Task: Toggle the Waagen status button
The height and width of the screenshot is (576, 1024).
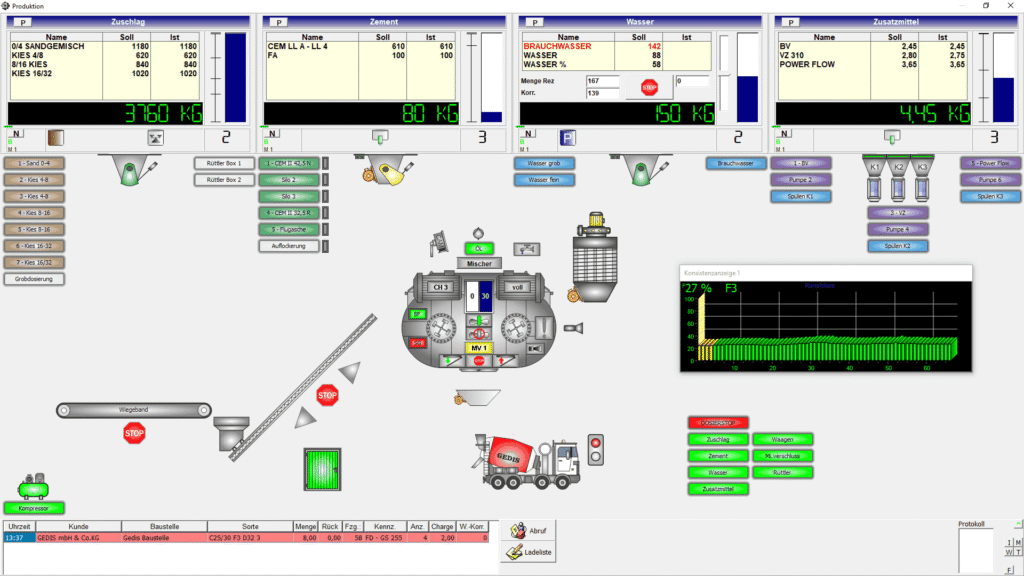Action: point(783,439)
